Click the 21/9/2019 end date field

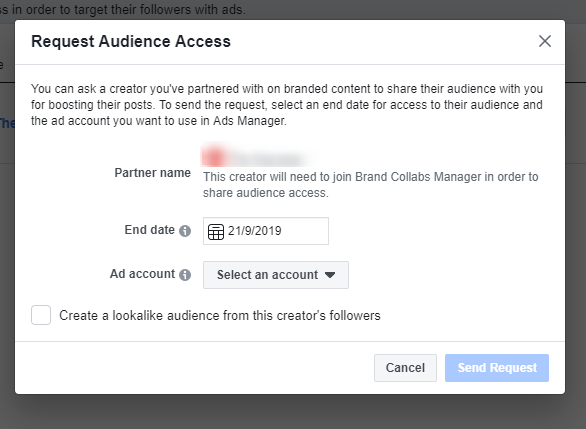click(x=266, y=231)
